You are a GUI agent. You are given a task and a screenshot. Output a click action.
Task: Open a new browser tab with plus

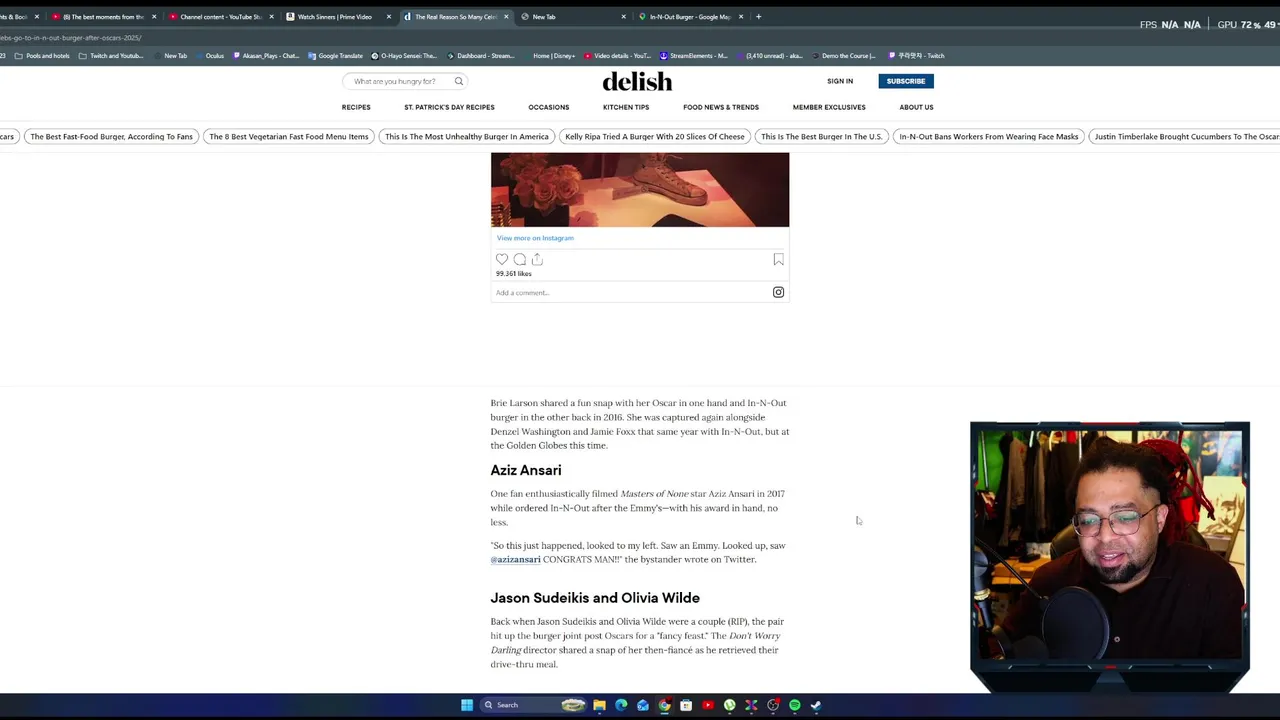pyautogui.click(x=758, y=17)
